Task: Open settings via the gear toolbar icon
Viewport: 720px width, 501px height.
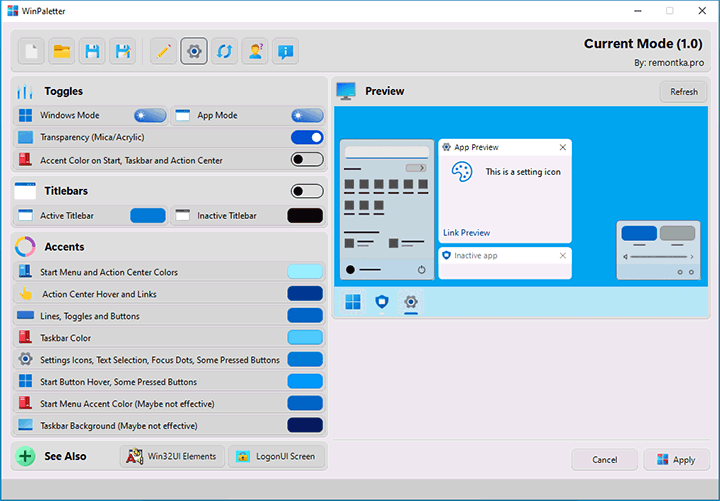Action: [x=194, y=51]
